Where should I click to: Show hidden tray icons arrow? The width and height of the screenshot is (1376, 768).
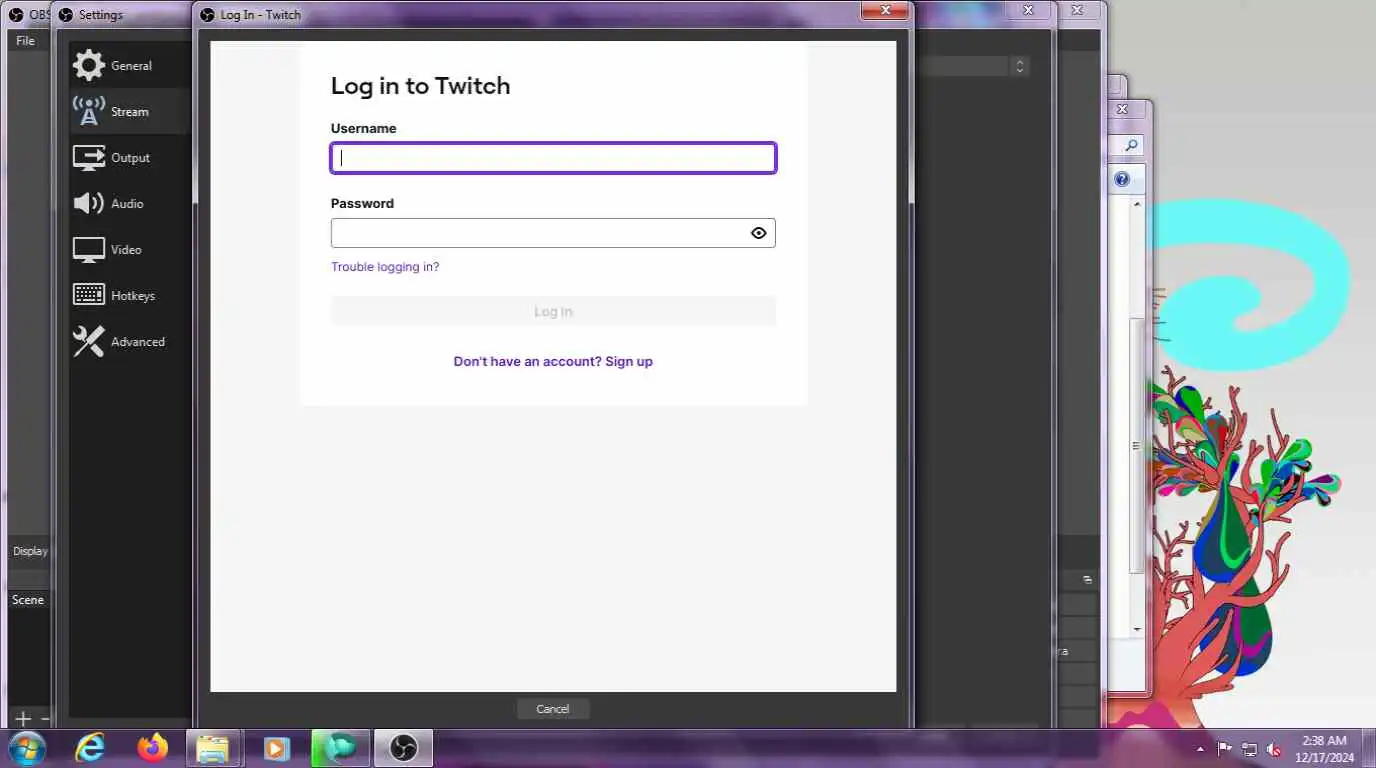[1200, 749]
